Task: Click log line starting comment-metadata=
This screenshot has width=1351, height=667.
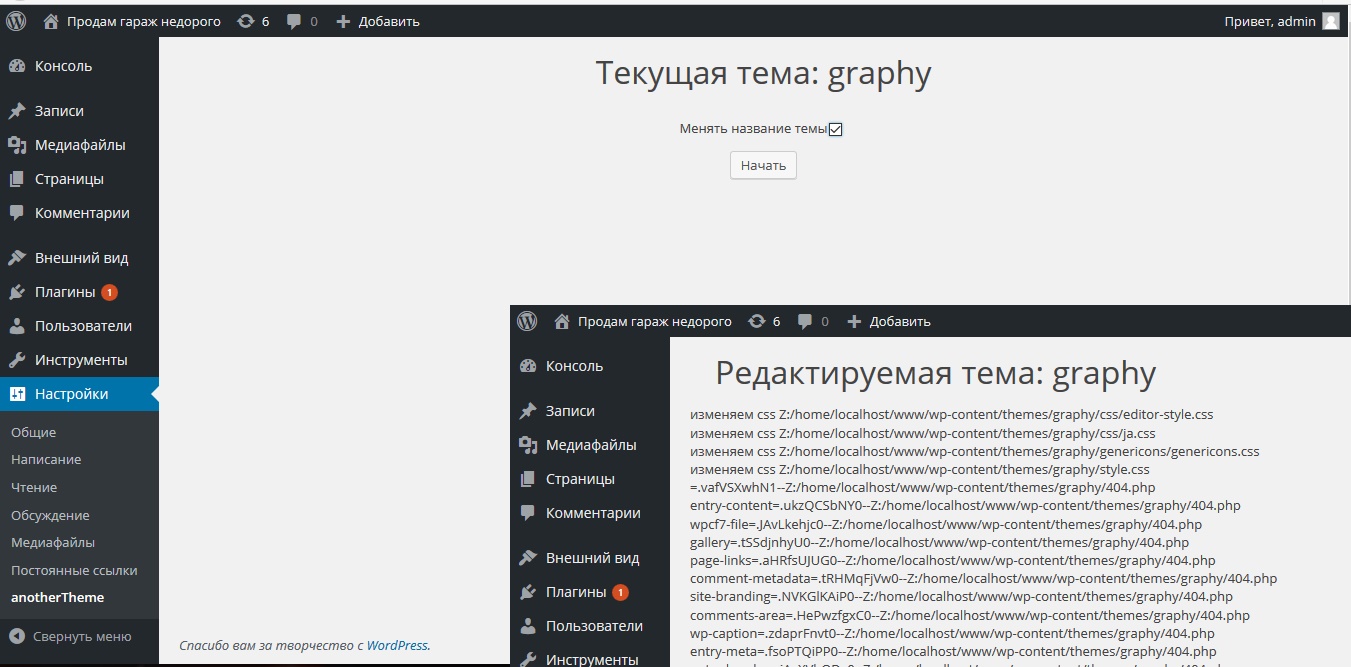Action: tap(983, 579)
